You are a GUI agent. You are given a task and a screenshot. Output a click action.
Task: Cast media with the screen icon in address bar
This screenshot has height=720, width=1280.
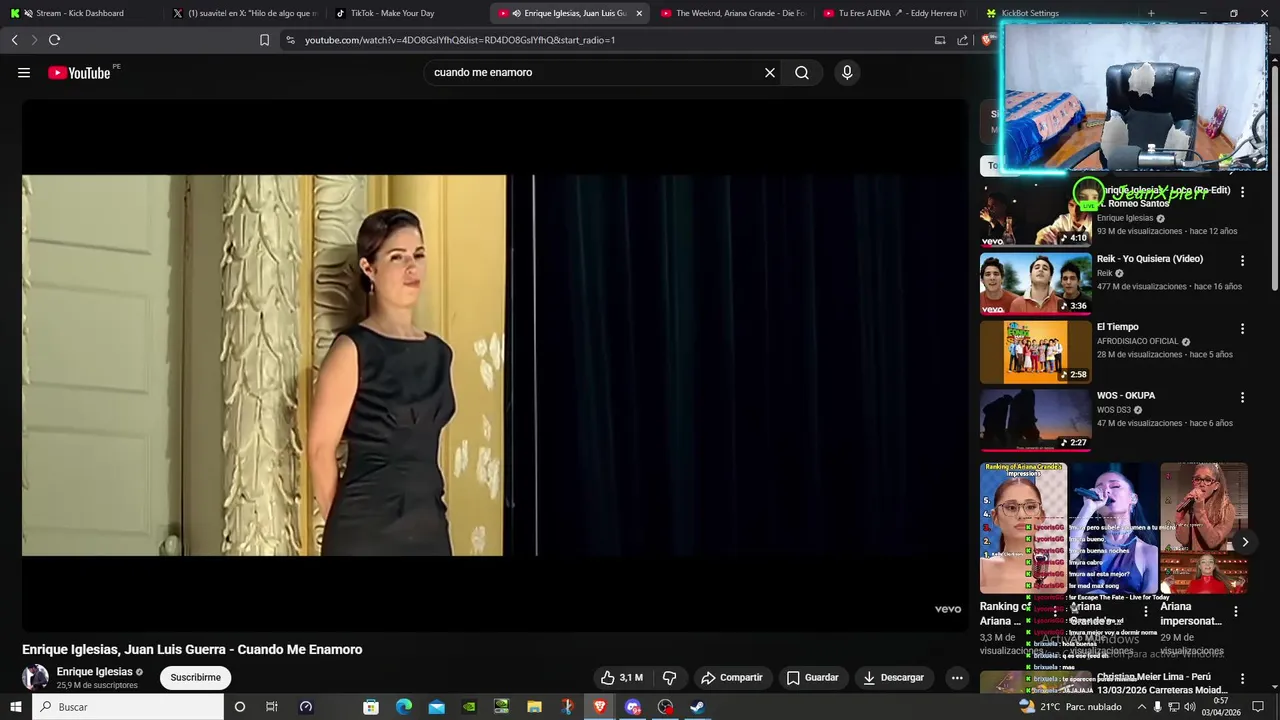(940, 40)
